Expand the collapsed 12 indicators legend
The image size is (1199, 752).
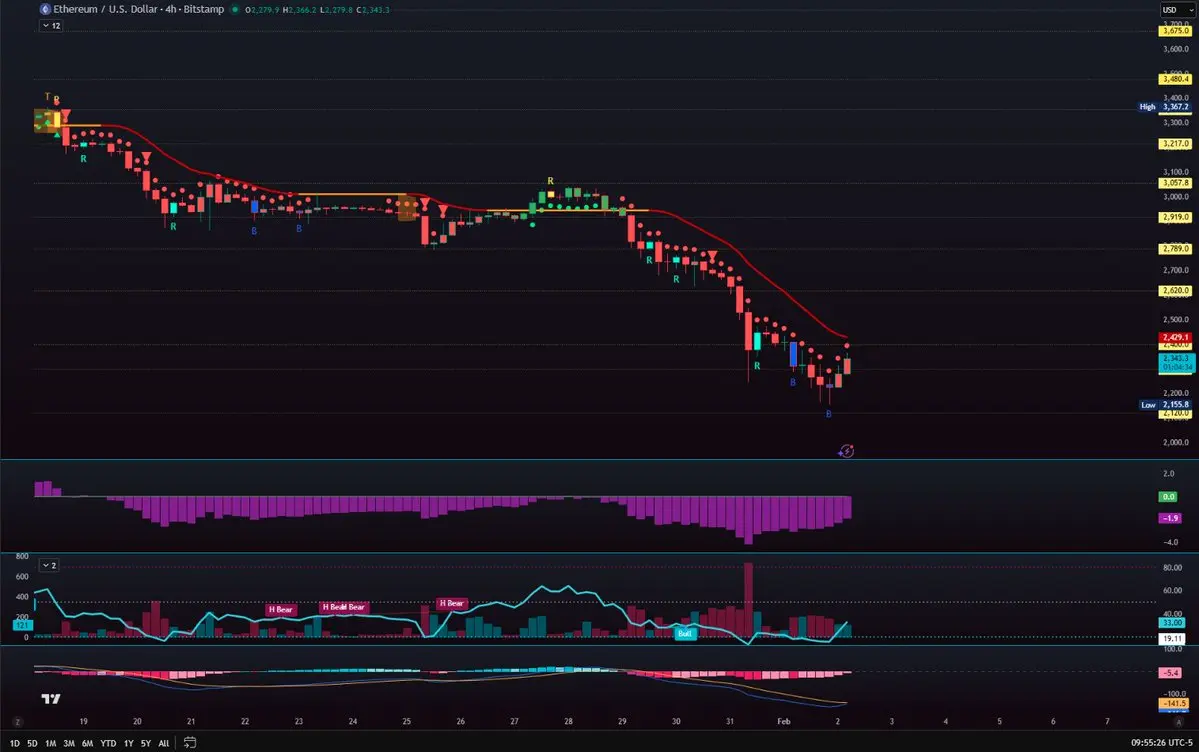coord(51,25)
